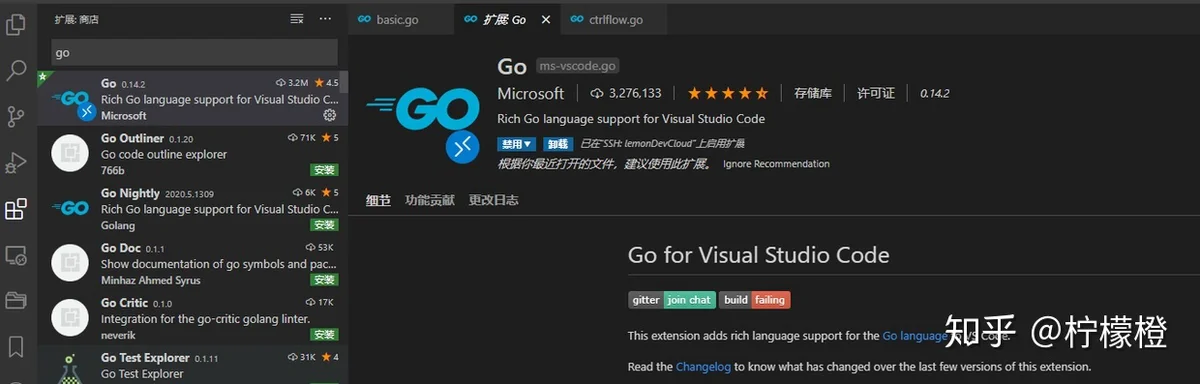Install the Go Outliner extension
Viewport: 1200px width, 384px height.
point(324,170)
